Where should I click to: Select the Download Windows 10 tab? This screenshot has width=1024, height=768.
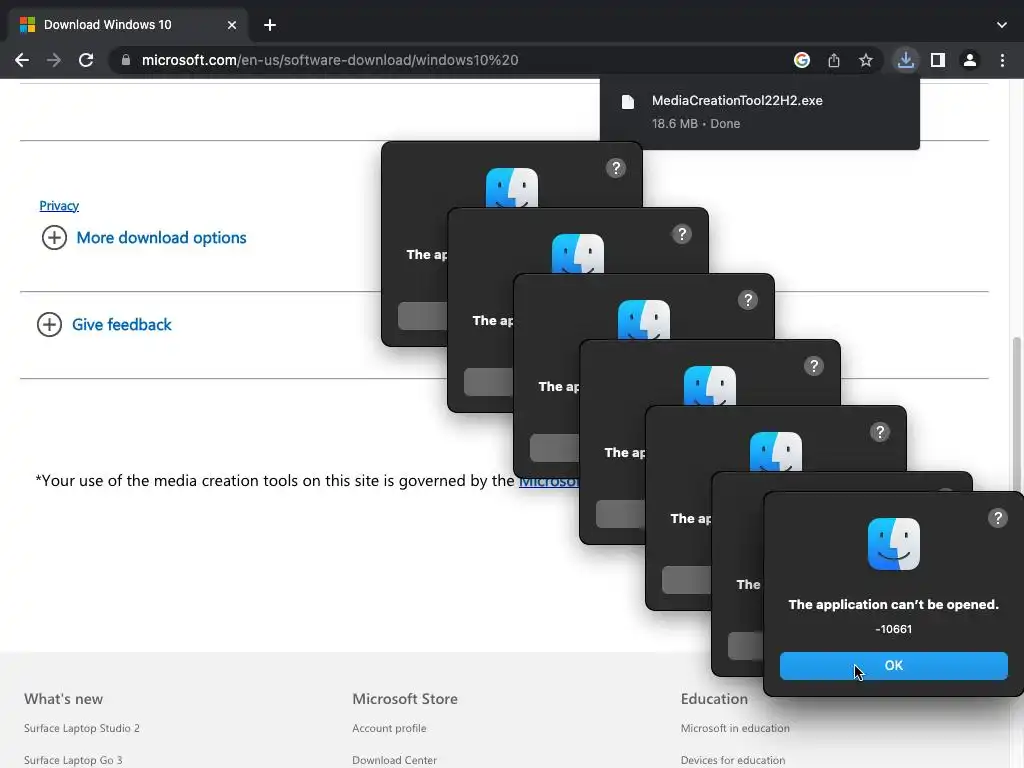(127, 25)
